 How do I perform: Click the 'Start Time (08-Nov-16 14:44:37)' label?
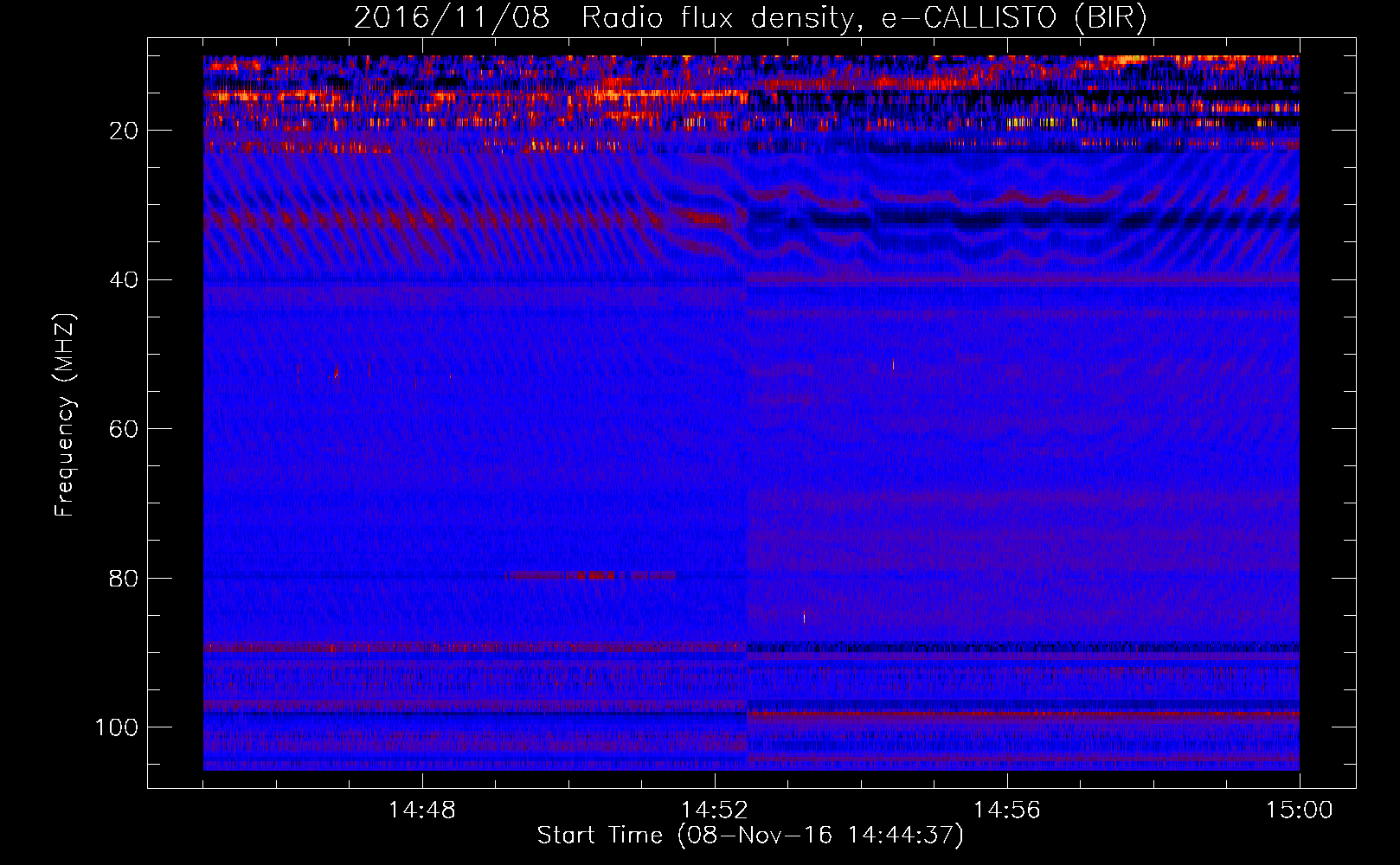point(750,836)
